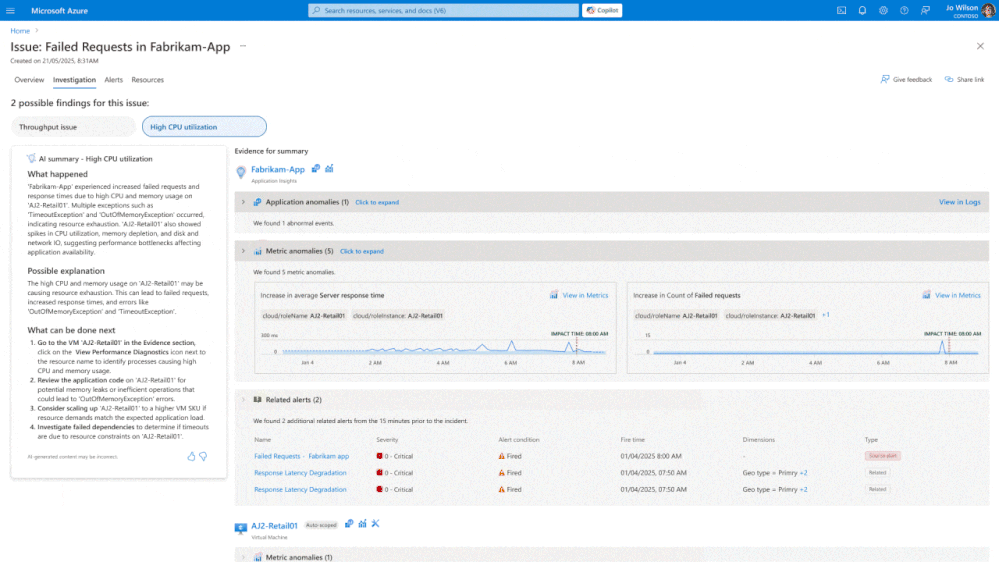The image size is (999, 562).
Task: Select the Throughput issue finding
Action: [x=73, y=127]
